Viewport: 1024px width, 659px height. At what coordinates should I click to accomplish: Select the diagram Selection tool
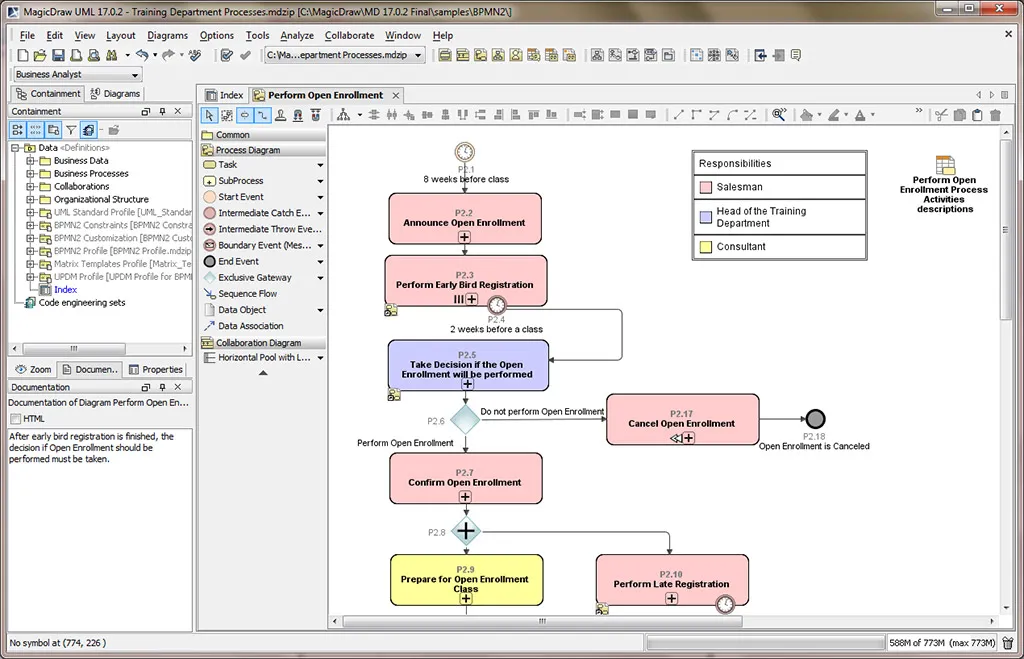click(x=207, y=115)
